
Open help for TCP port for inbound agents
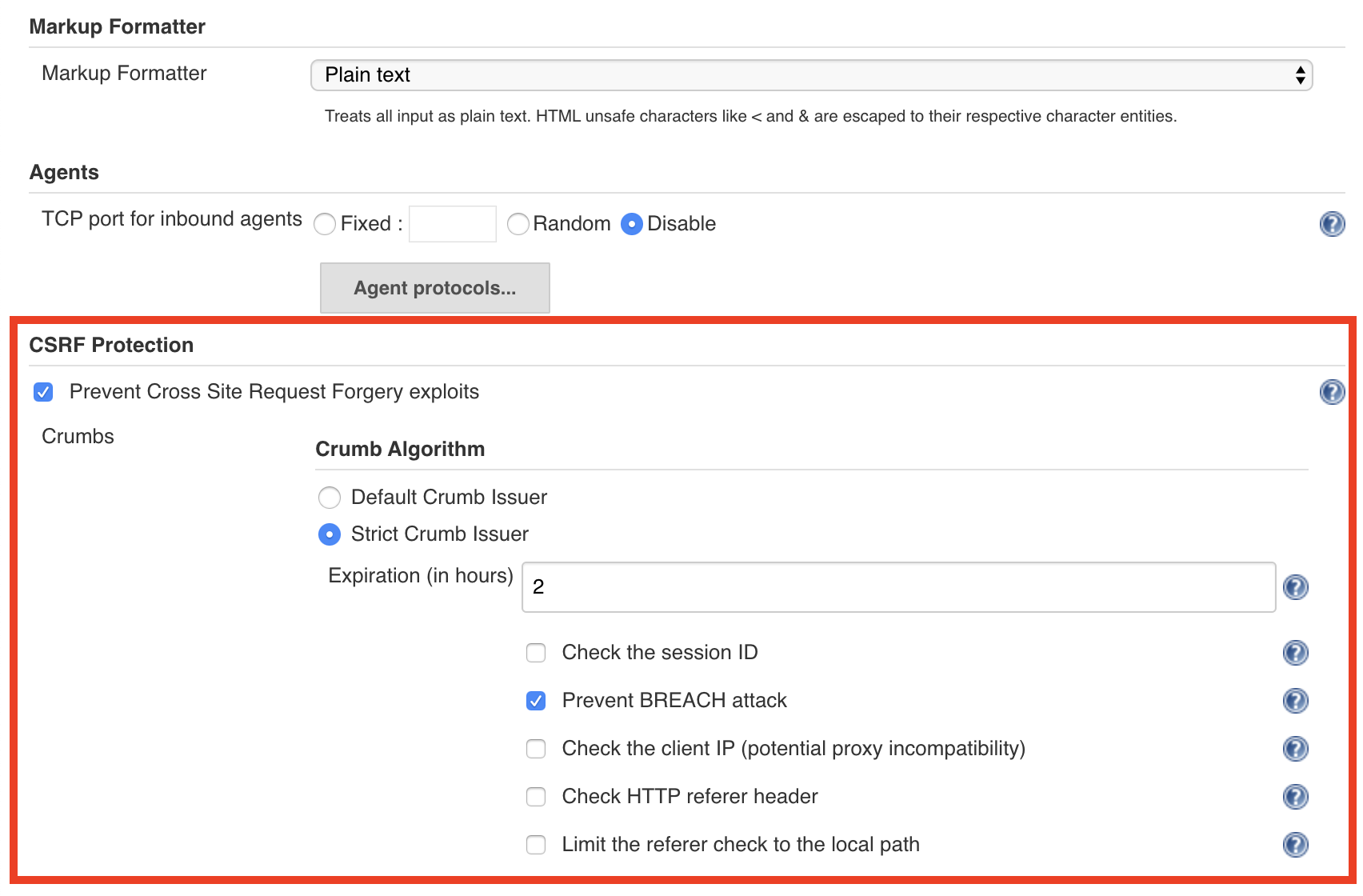tap(1332, 224)
